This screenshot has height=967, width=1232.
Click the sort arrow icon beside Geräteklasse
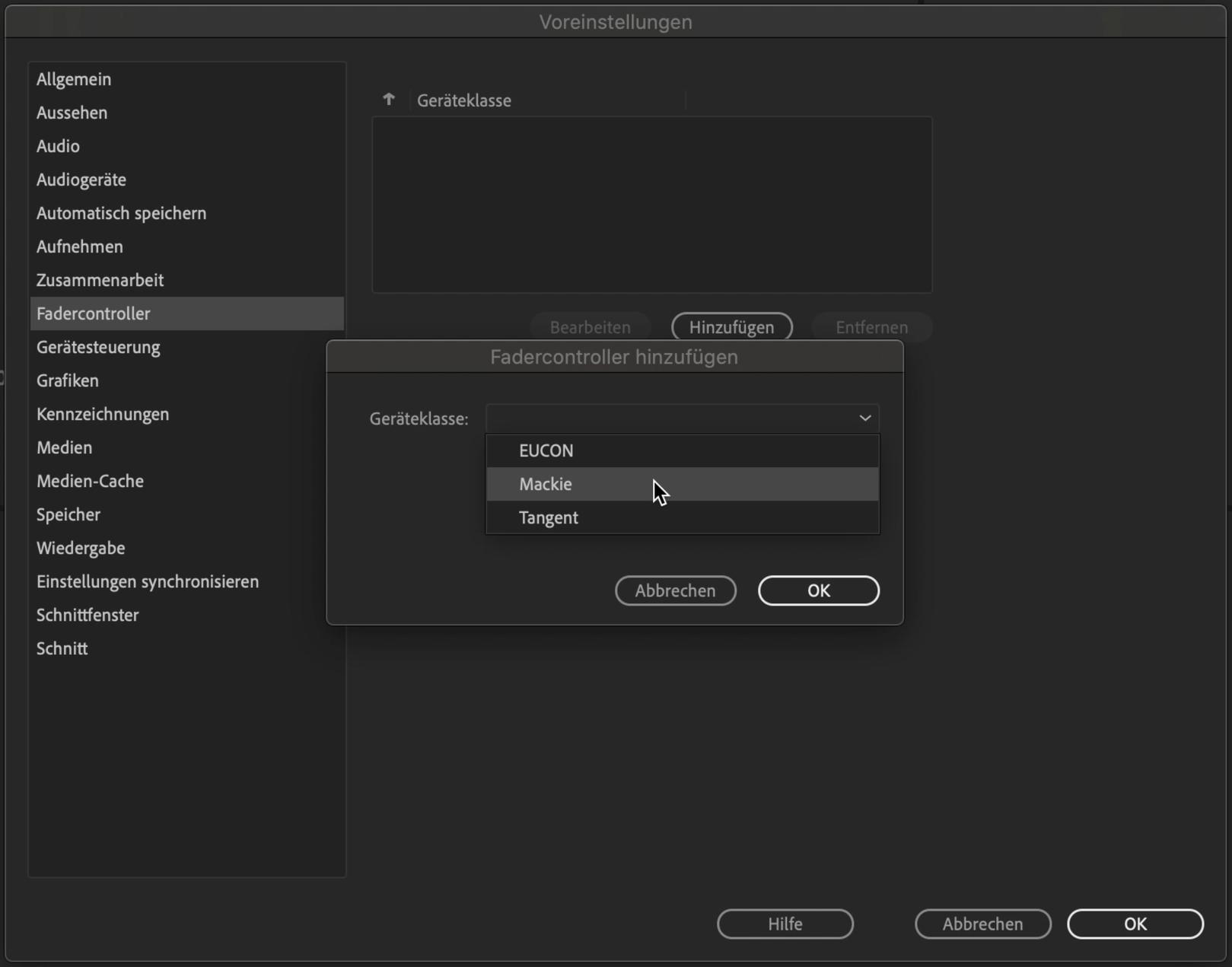pyautogui.click(x=389, y=100)
